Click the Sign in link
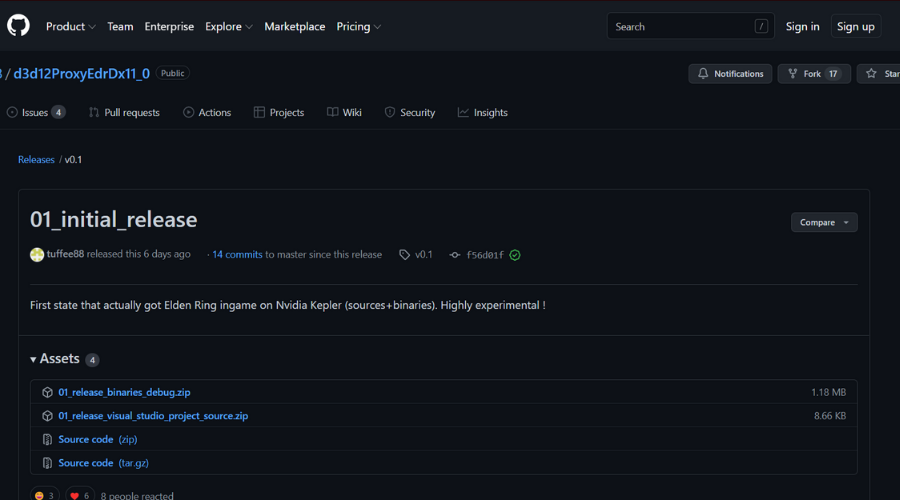Viewport: 900px width, 500px height. click(x=802, y=26)
